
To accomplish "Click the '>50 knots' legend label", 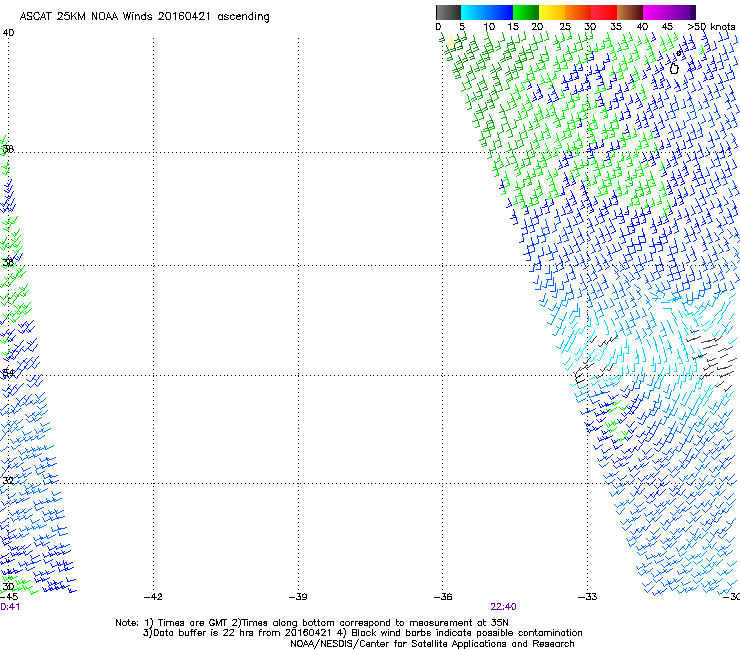I will (711, 27).
